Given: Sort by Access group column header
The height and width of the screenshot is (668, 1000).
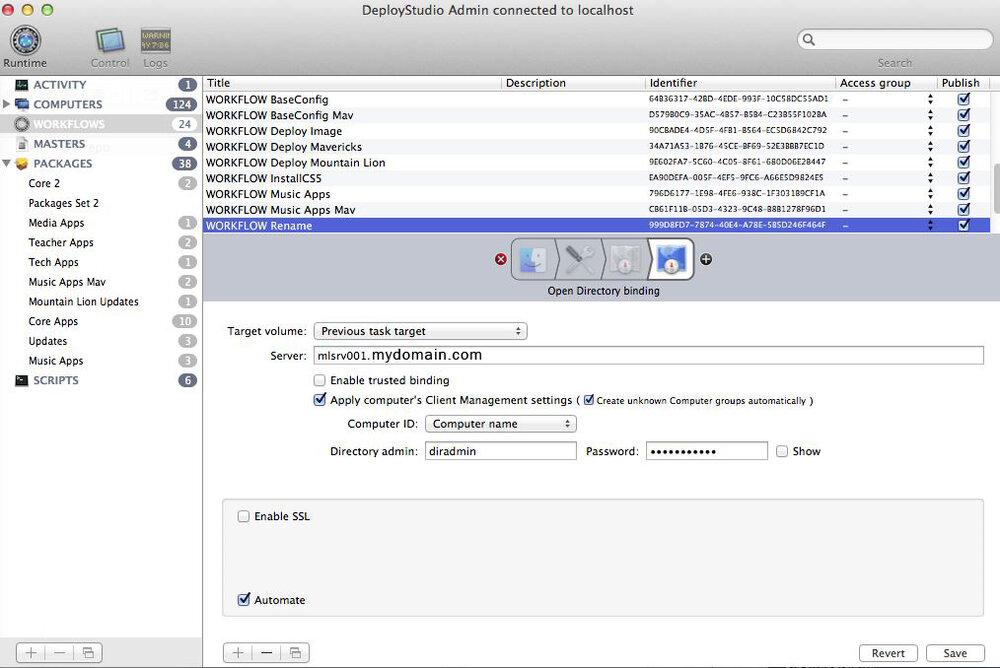Looking at the screenshot, I should tap(886, 83).
